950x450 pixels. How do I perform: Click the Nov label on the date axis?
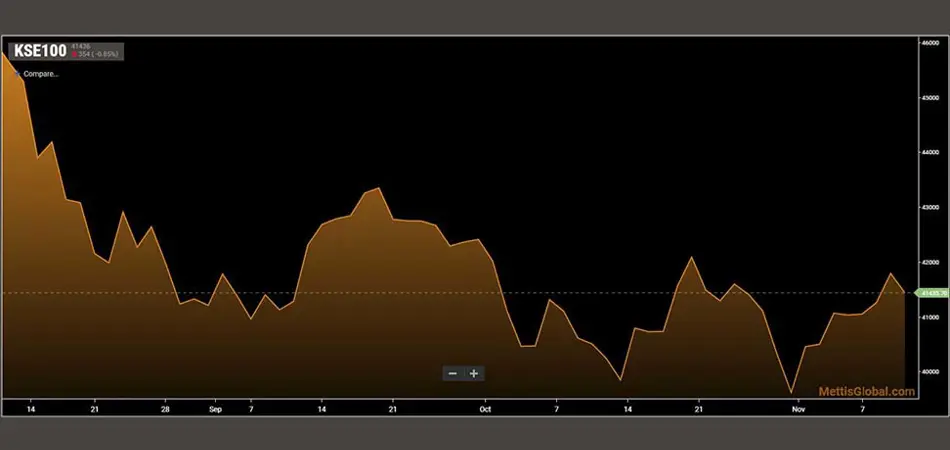click(x=797, y=408)
